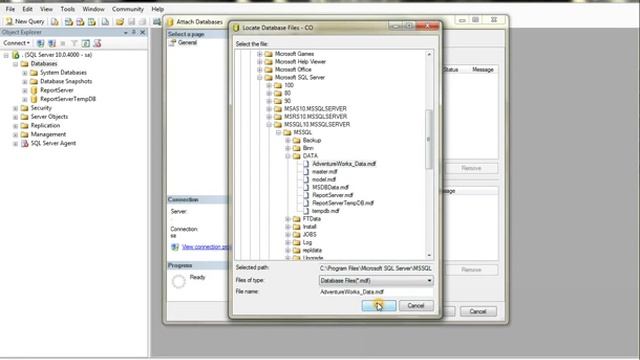Click the File name input field
Image resolution: width=640 pixels, height=360 pixels.
click(376, 292)
